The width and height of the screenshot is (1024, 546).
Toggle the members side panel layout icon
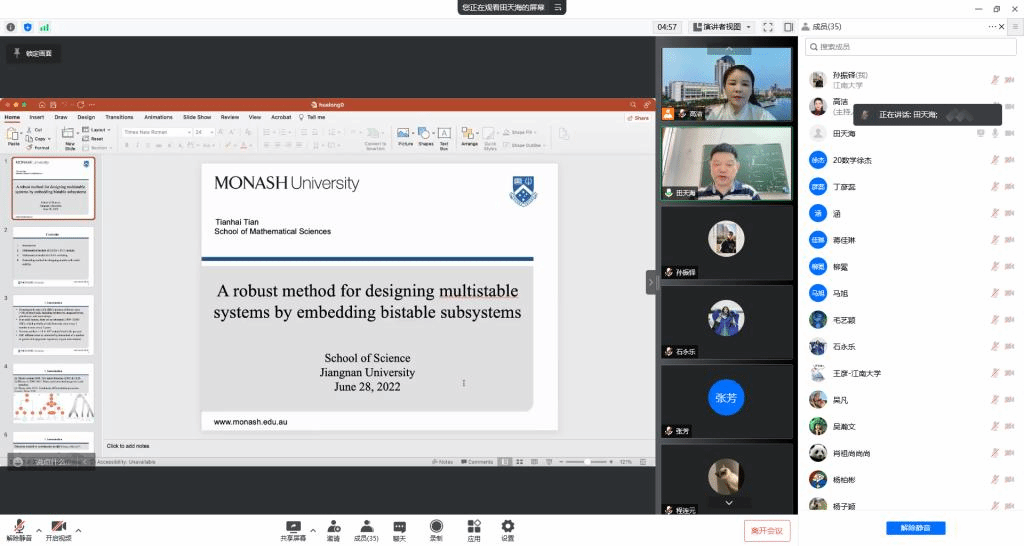[789, 27]
